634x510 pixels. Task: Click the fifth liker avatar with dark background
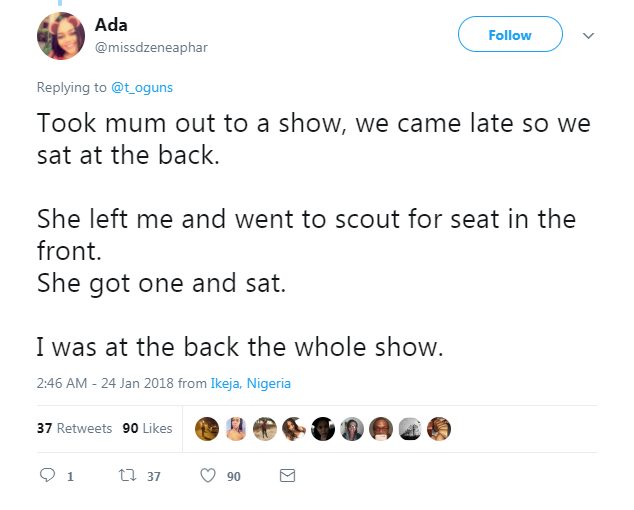coord(322,429)
